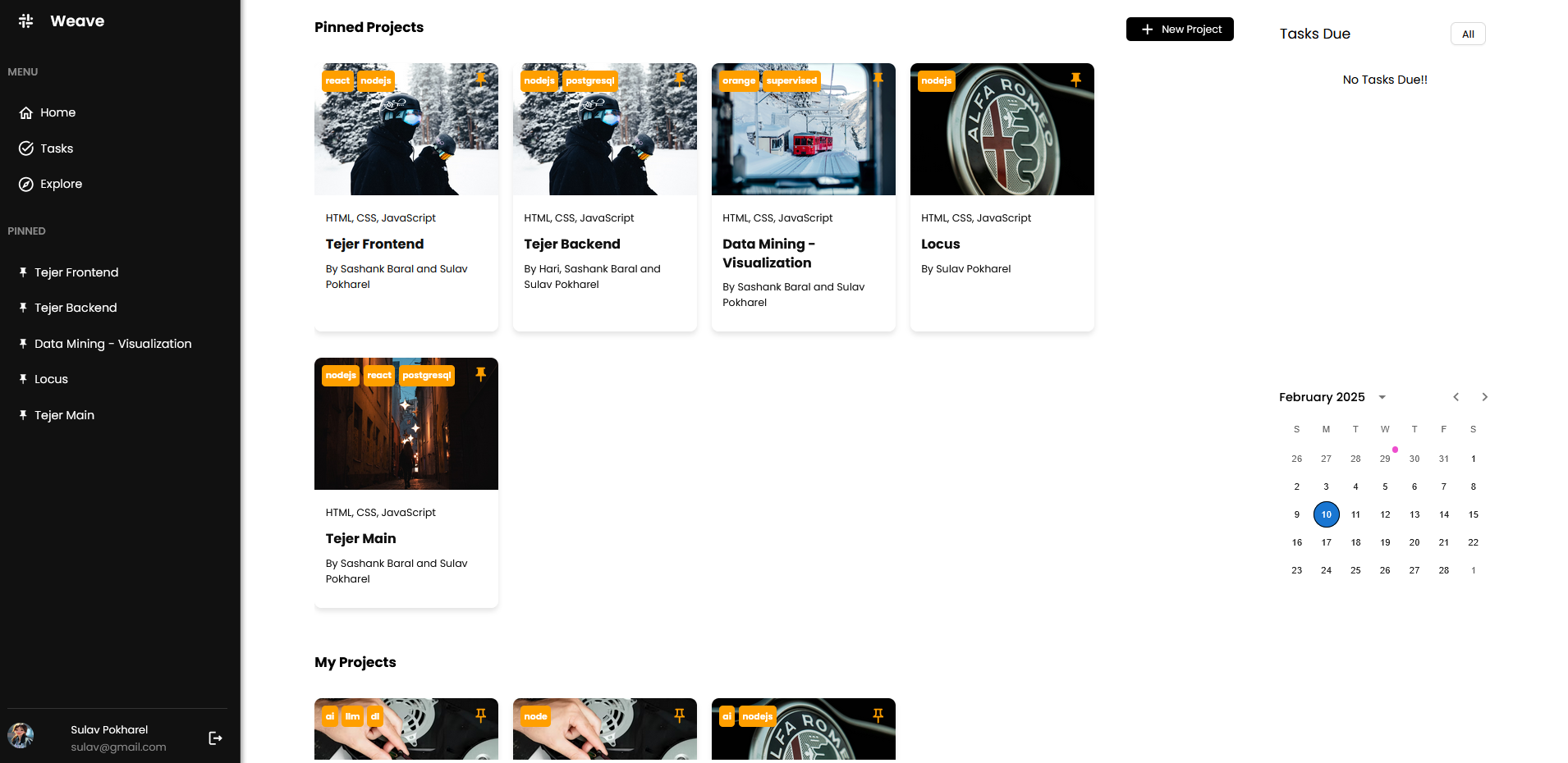Click pin icon beside Tejer Main in sidebar
The width and height of the screenshot is (1568, 763).
point(23,415)
